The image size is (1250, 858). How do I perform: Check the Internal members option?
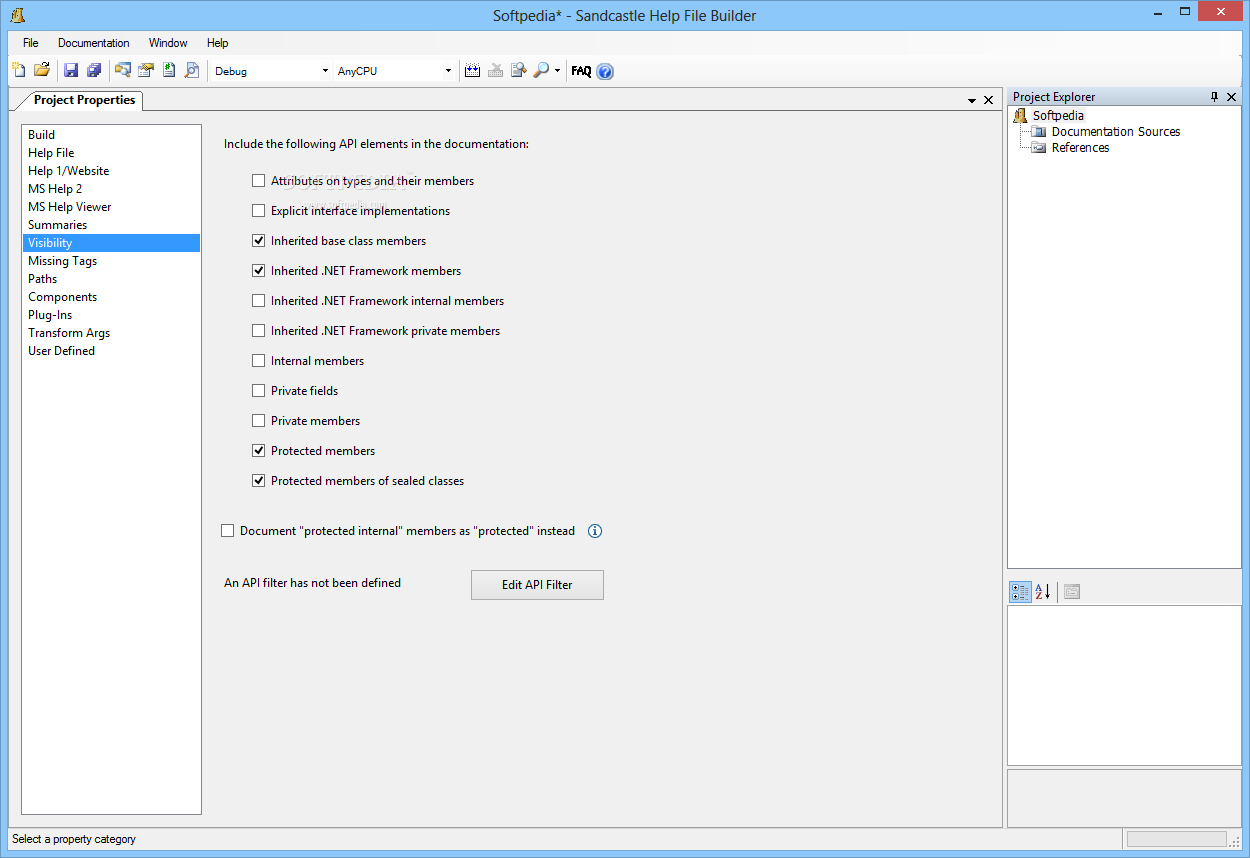click(x=259, y=361)
